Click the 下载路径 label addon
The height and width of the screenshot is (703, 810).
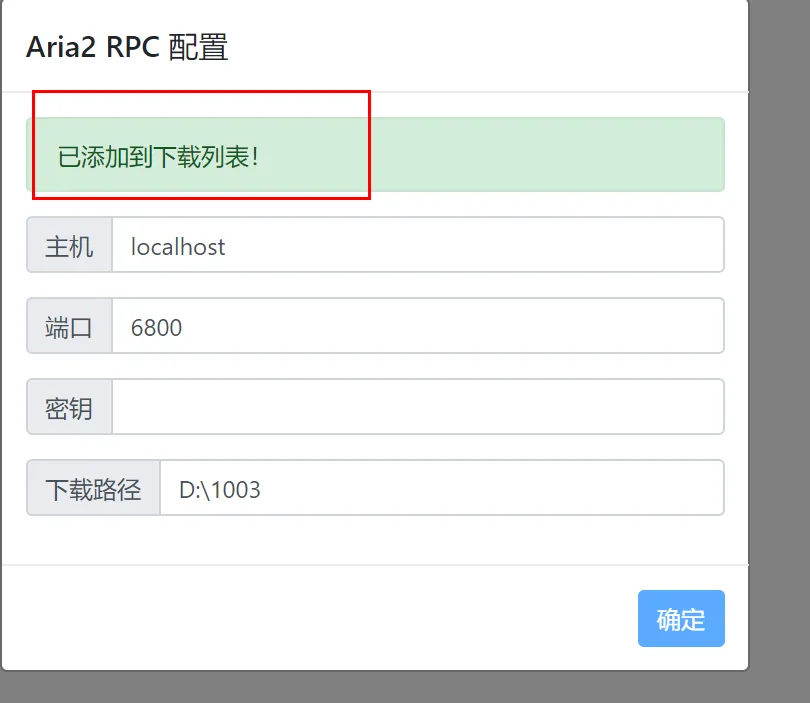point(94,488)
